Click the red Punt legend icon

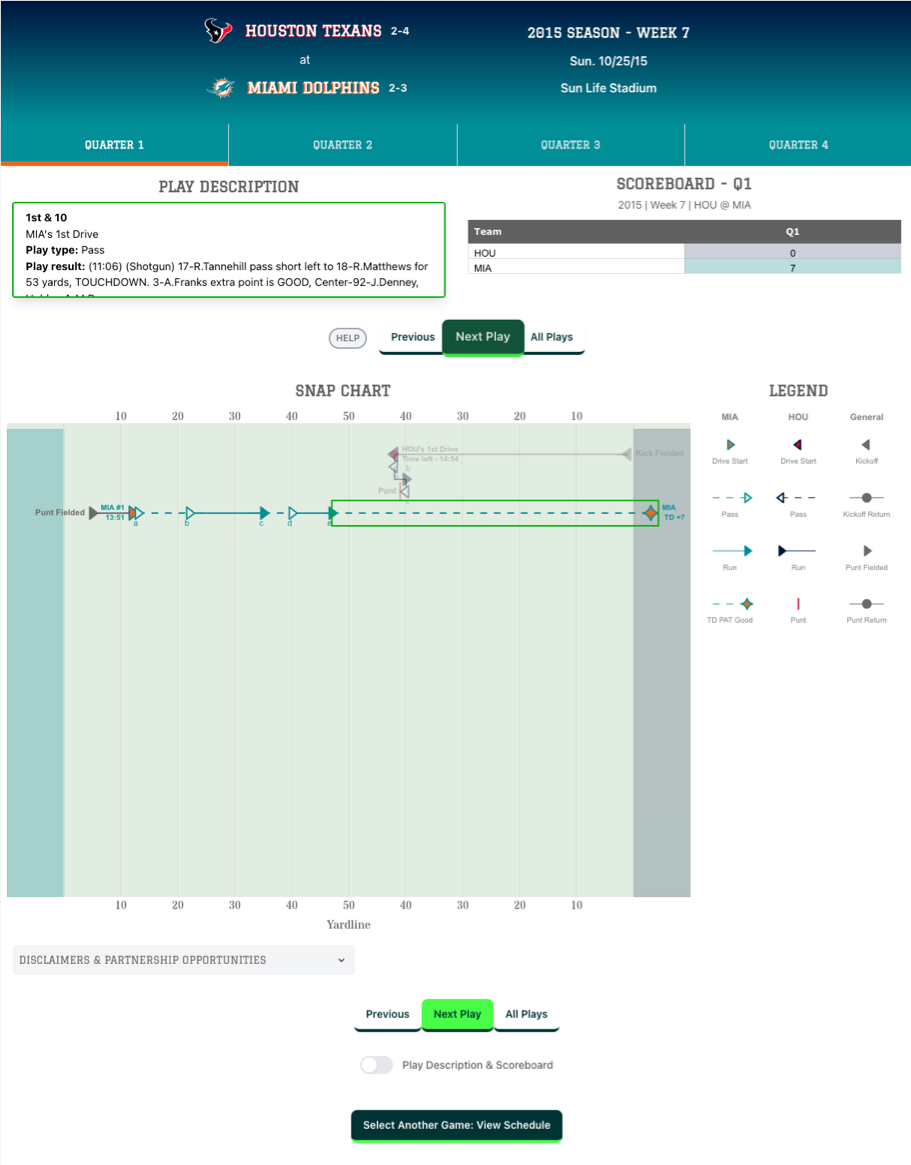coord(798,604)
